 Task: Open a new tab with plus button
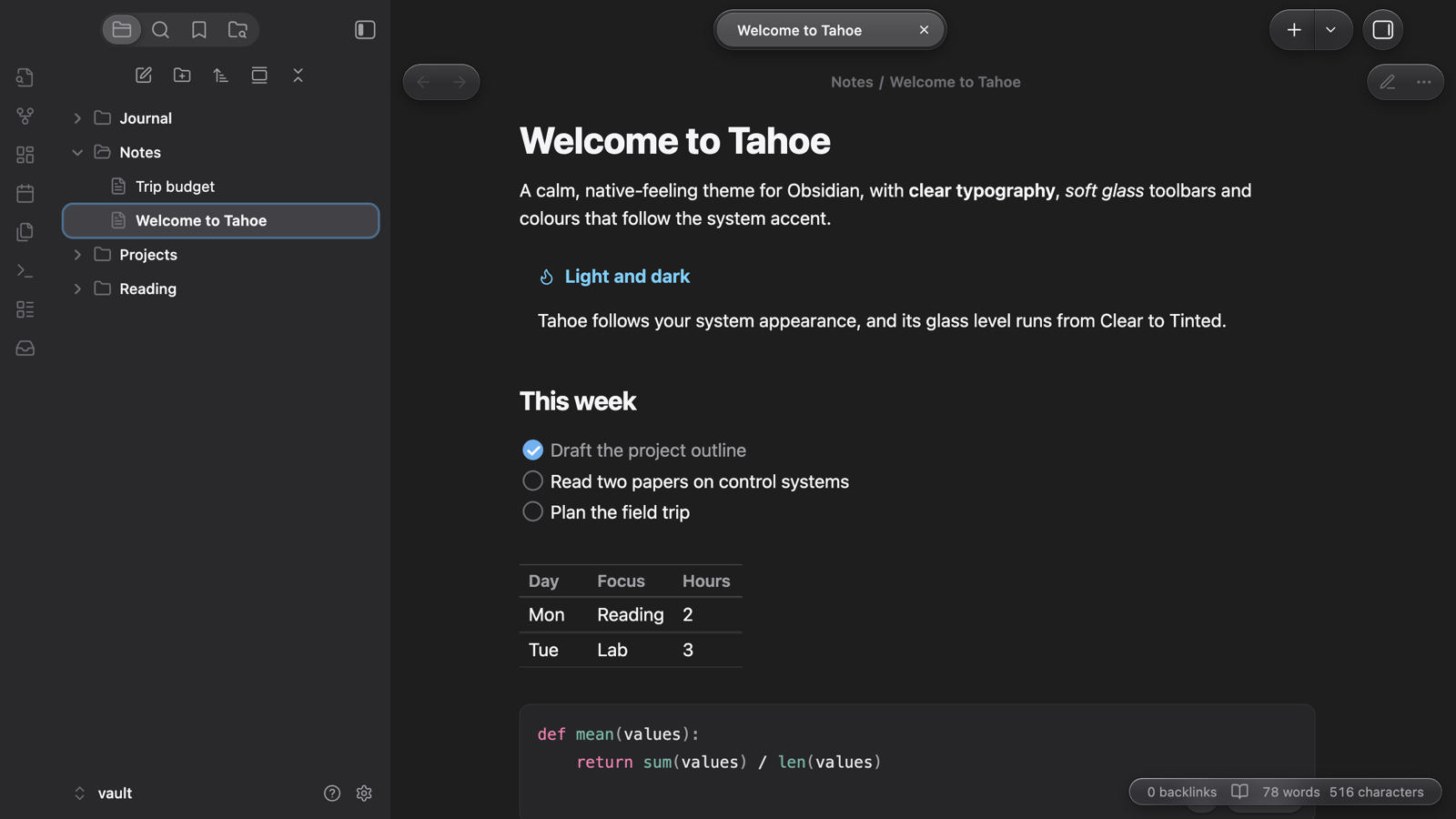pos(1293,30)
